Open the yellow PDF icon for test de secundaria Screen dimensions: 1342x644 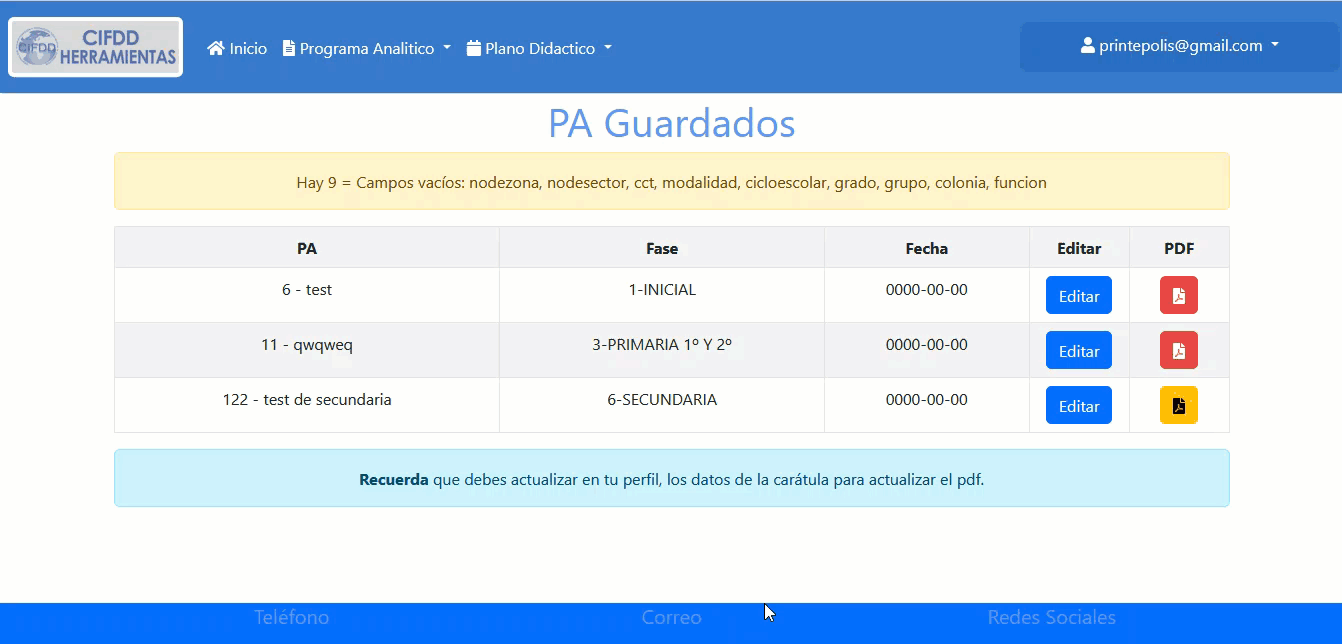[x=1179, y=406]
